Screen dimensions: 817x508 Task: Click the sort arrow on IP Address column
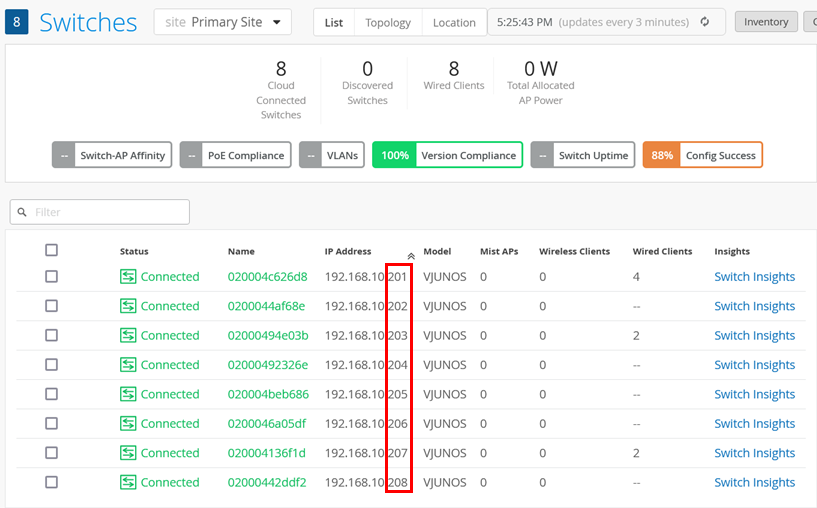(411, 255)
